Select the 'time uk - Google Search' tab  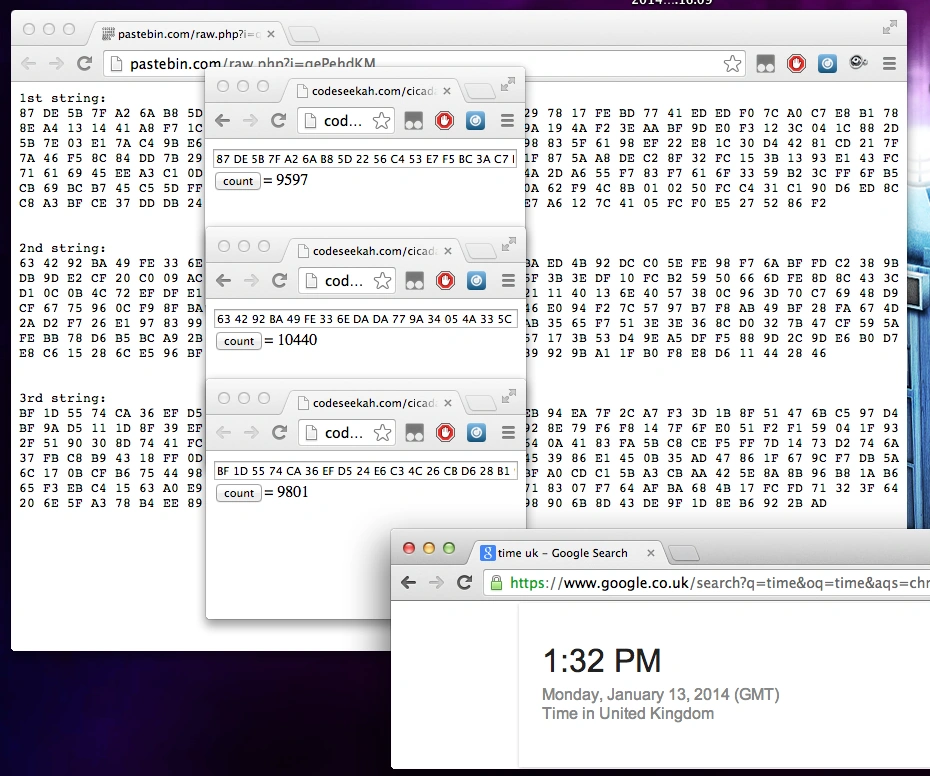tap(566, 553)
